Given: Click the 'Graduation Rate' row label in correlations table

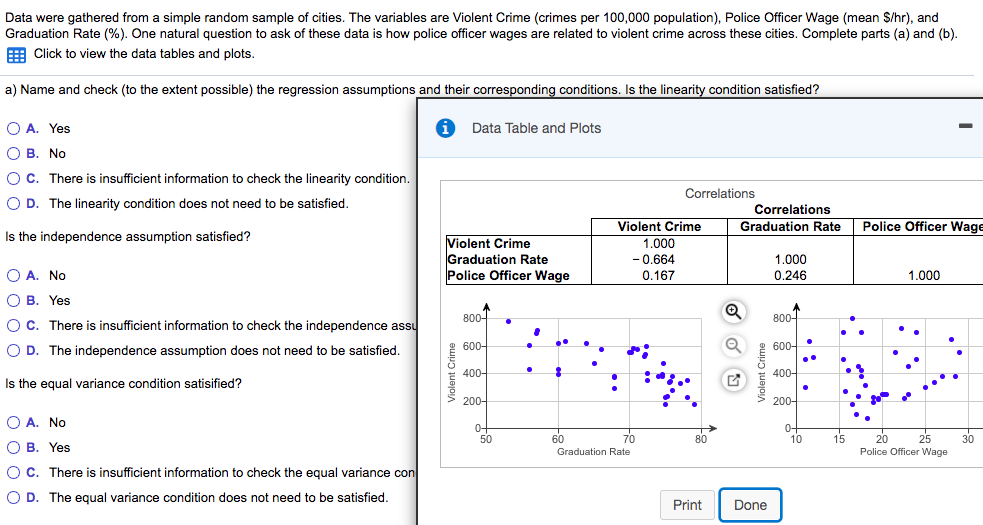Looking at the screenshot, I should 498,260.
